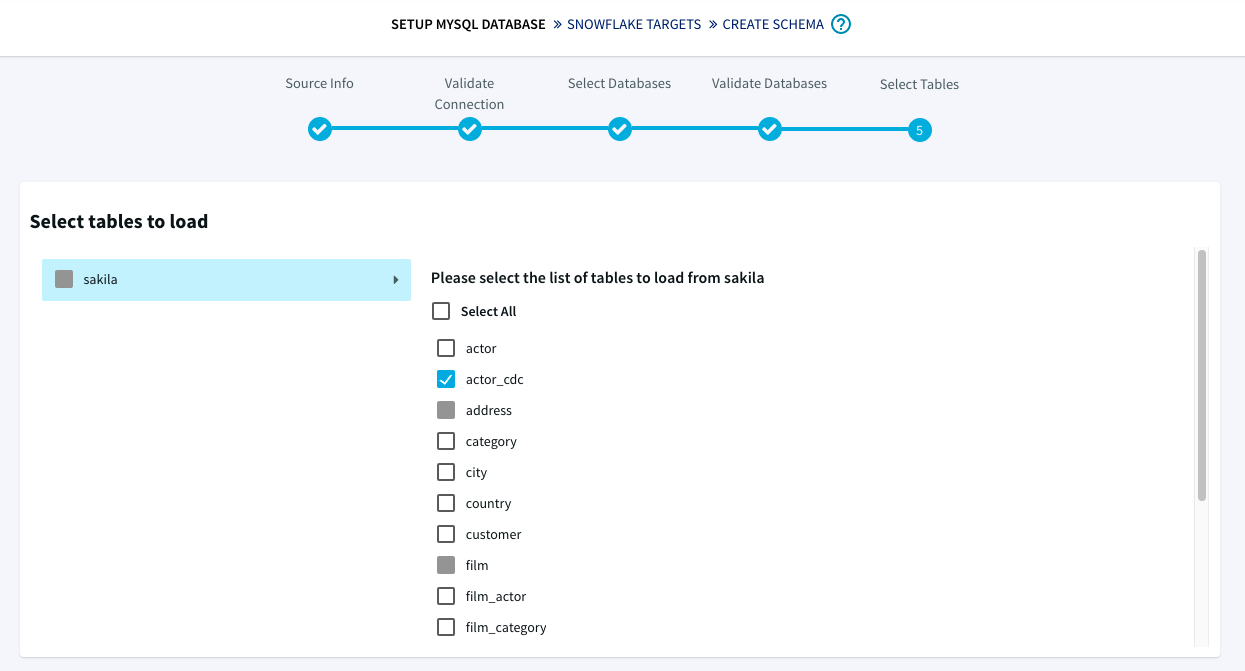Image resolution: width=1245 pixels, height=671 pixels.
Task: Uncheck the actor_cdc table checkbox
Action: (x=446, y=379)
